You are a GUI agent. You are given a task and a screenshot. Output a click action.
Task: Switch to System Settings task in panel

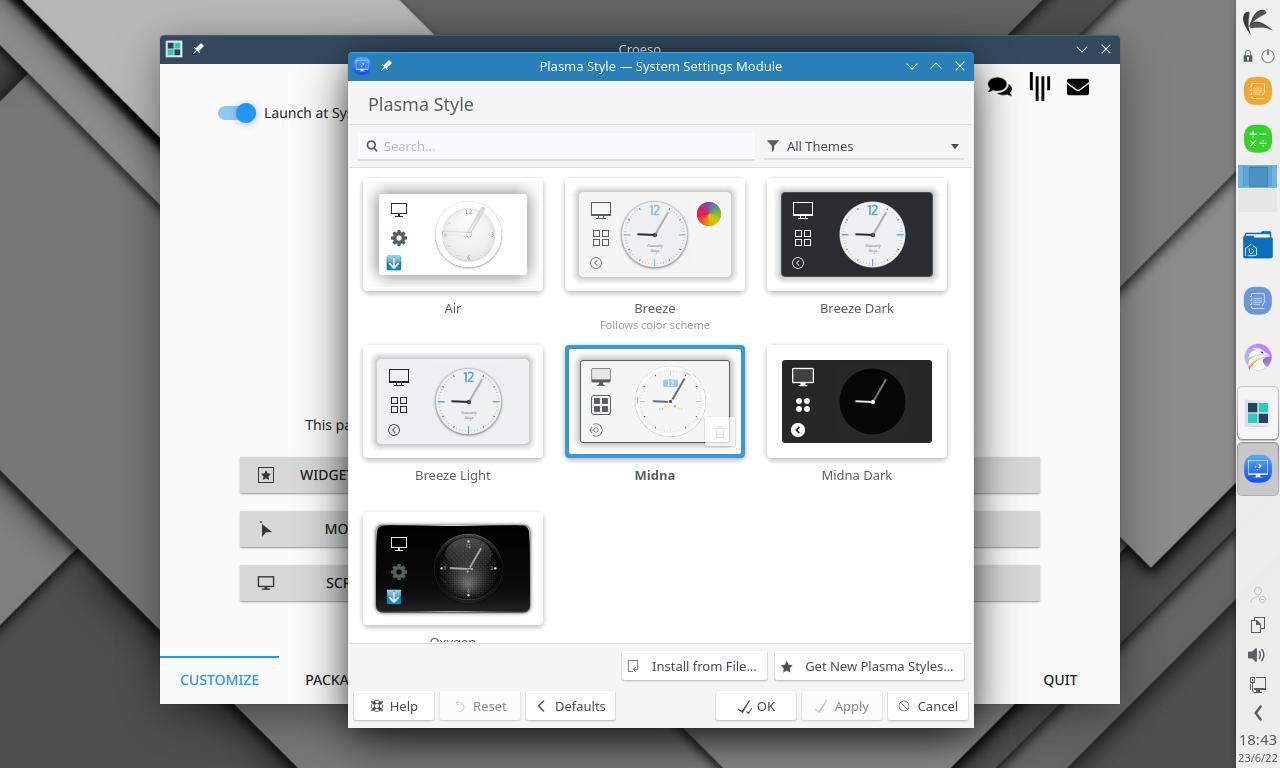1258,468
